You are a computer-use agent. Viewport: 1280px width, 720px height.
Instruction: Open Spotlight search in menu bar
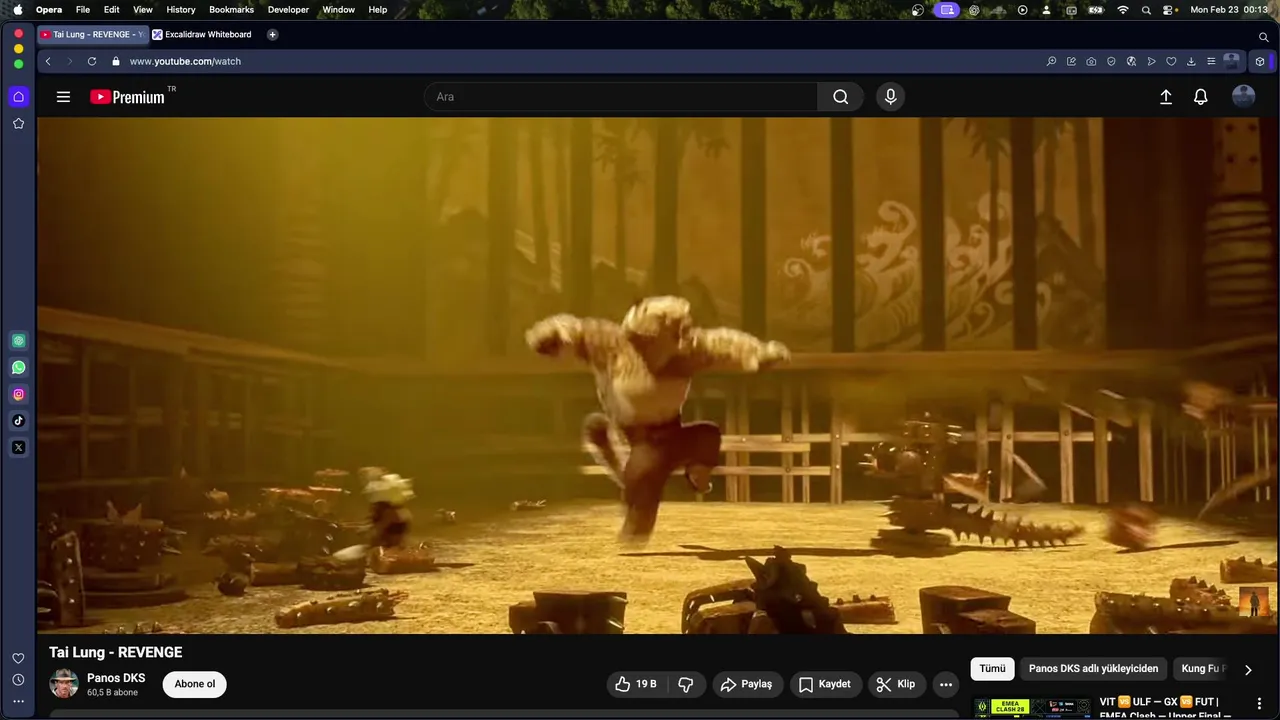point(1146,9)
